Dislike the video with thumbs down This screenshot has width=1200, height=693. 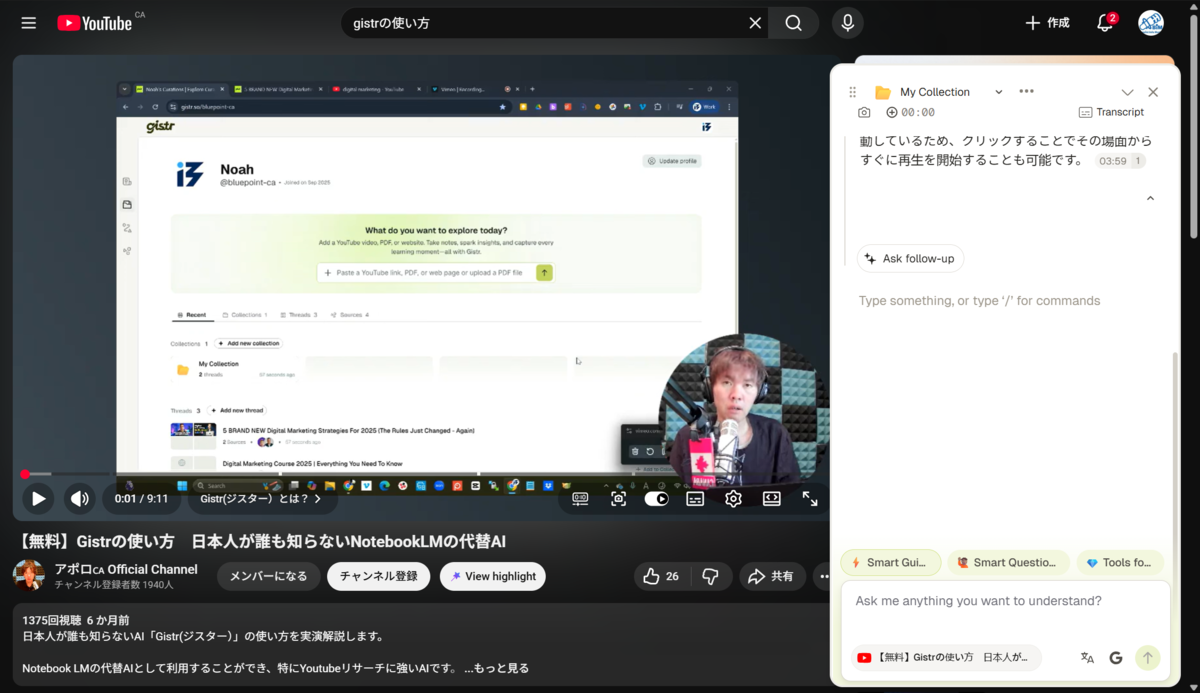click(711, 576)
